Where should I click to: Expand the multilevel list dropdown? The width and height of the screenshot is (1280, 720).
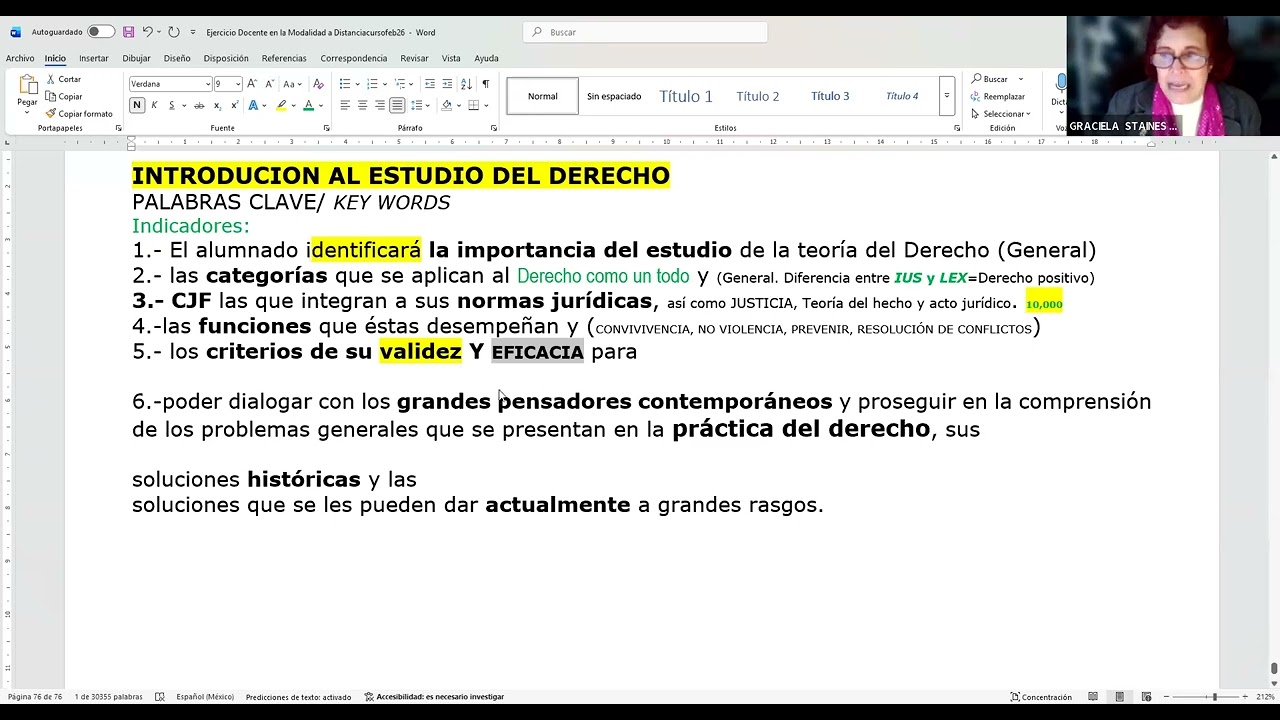pyautogui.click(x=412, y=84)
